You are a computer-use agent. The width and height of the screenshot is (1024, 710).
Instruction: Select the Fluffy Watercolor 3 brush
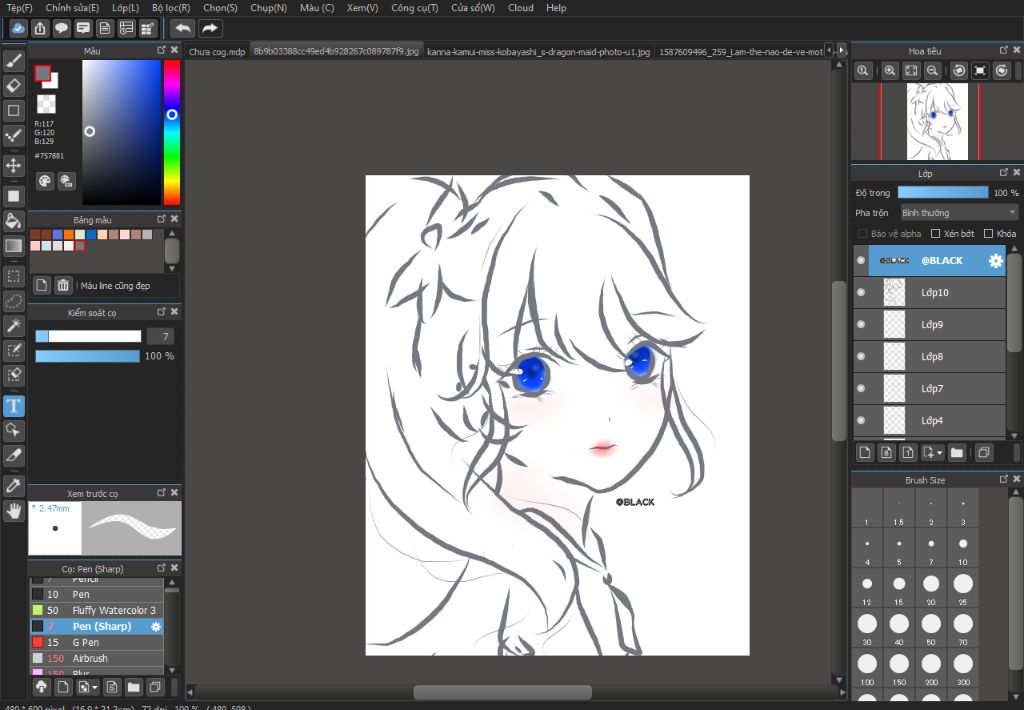coord(97,610)
